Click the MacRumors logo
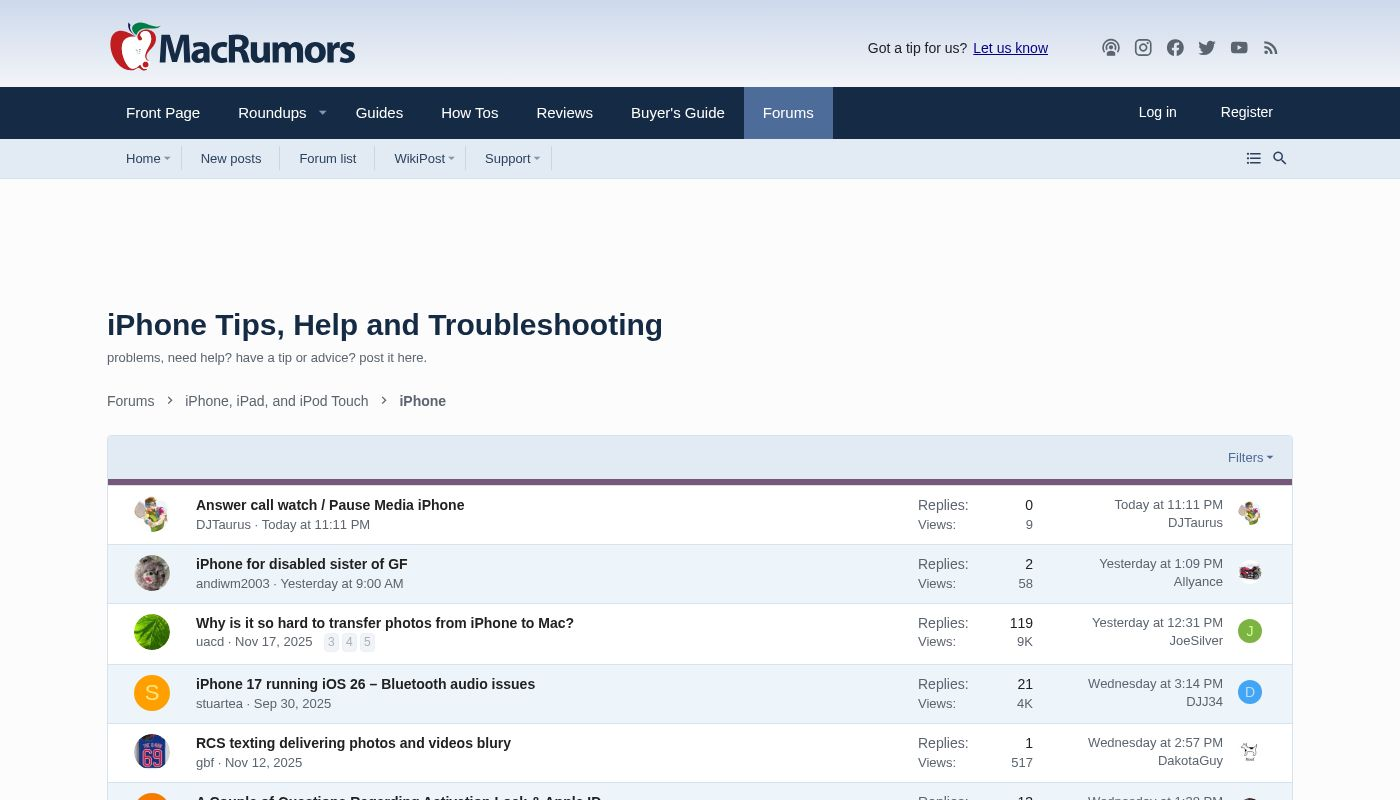1400x800 pixels. tap(233, 47)
